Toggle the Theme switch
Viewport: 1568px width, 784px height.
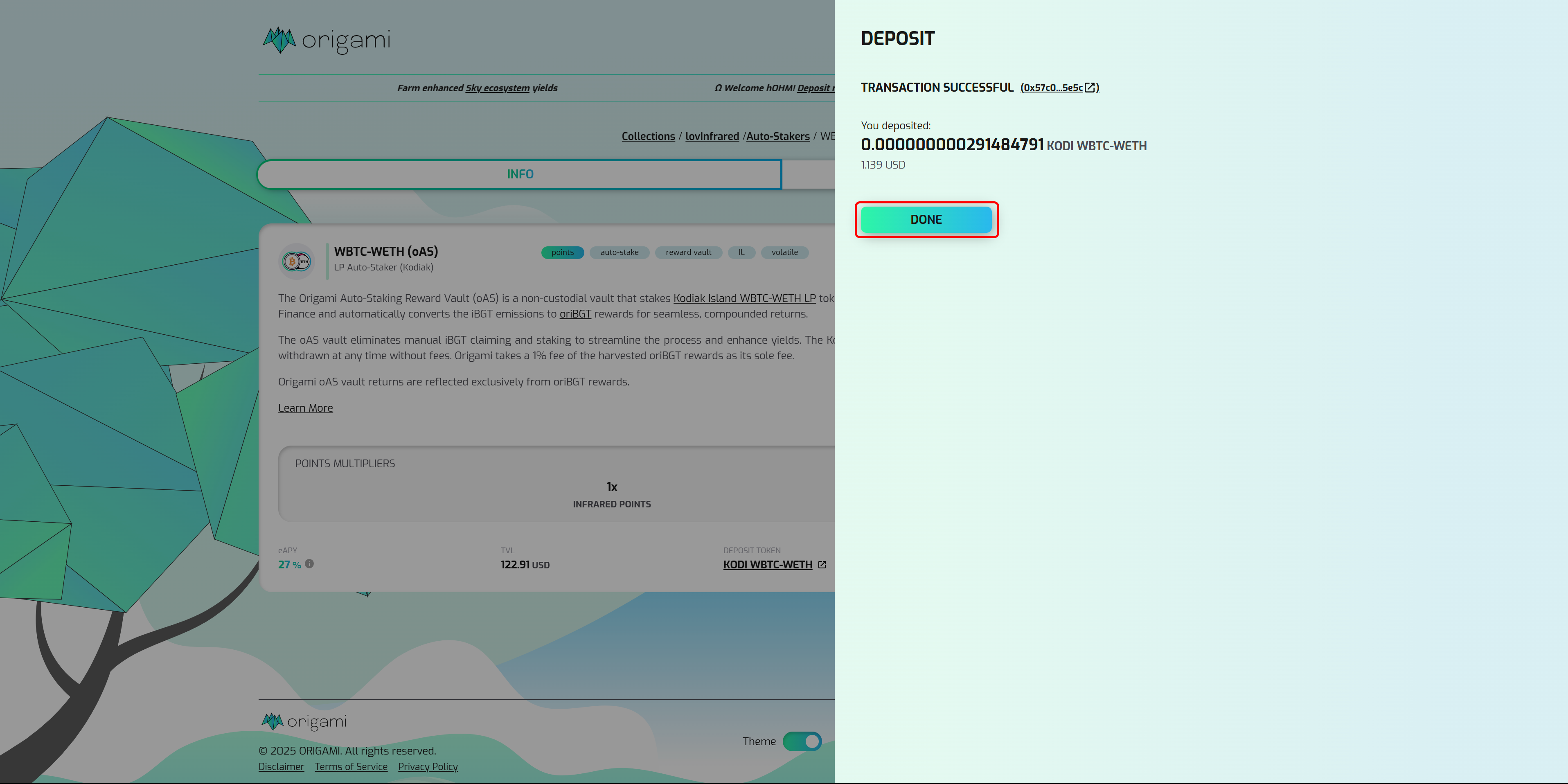(802, 741)
